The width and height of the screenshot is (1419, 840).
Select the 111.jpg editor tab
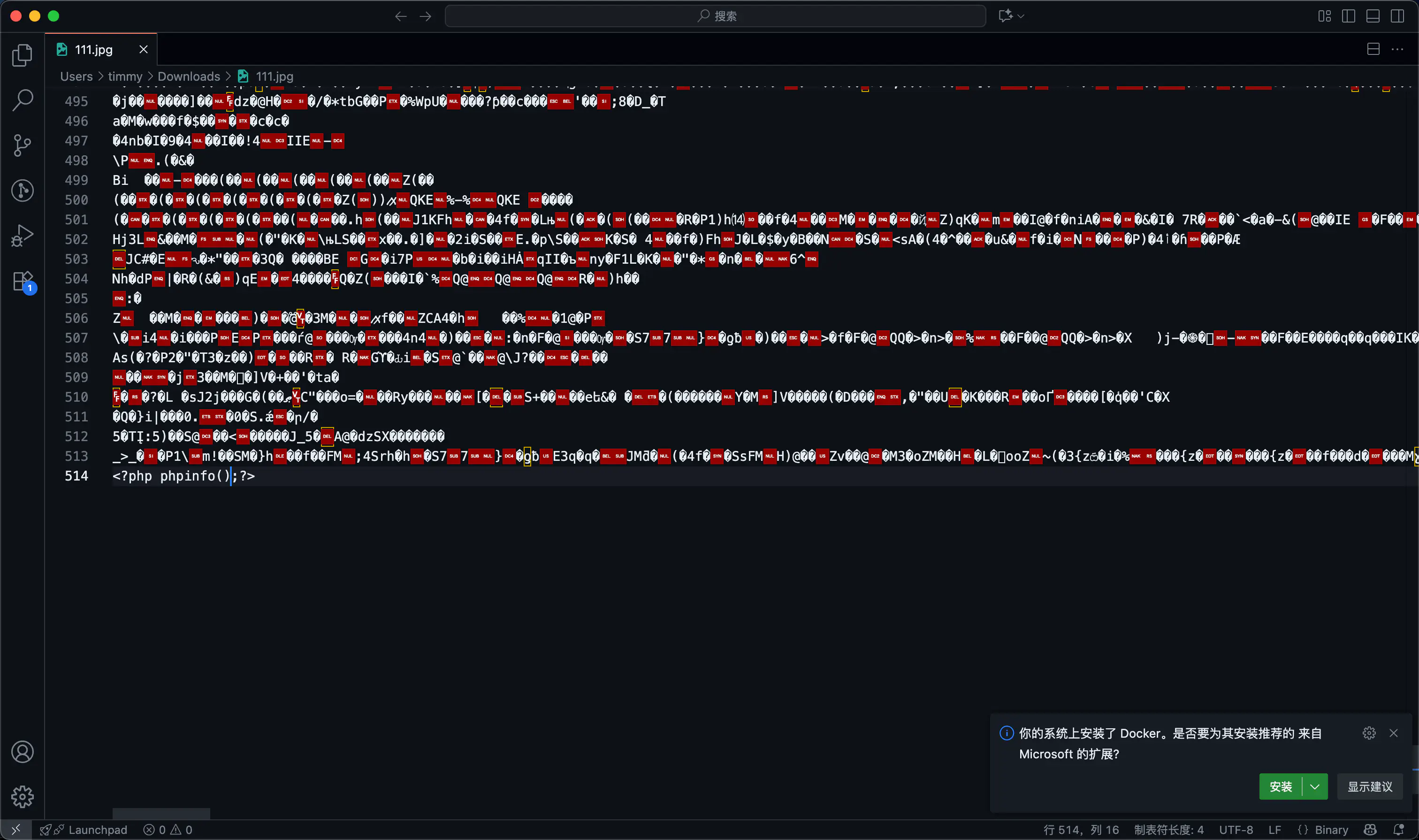click(93, 49)
